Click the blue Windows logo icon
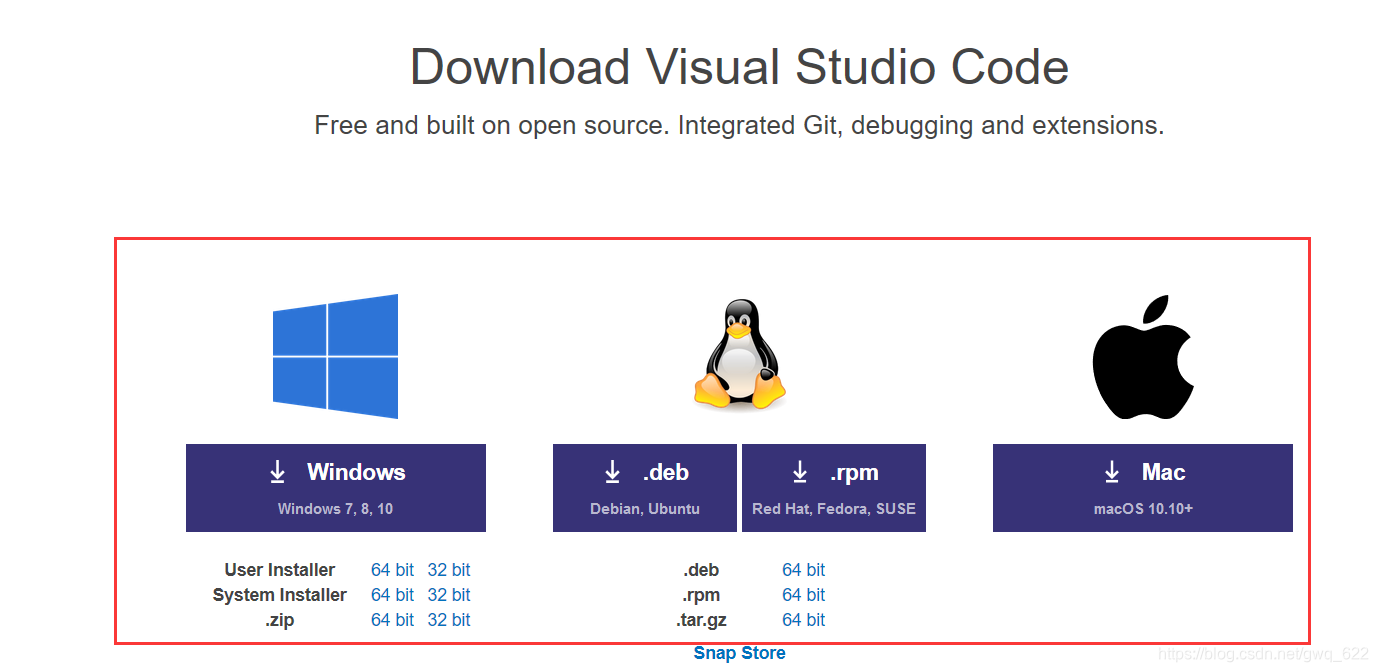The height and width of the screenshot is (672, 1378). [x=336, y=356]
